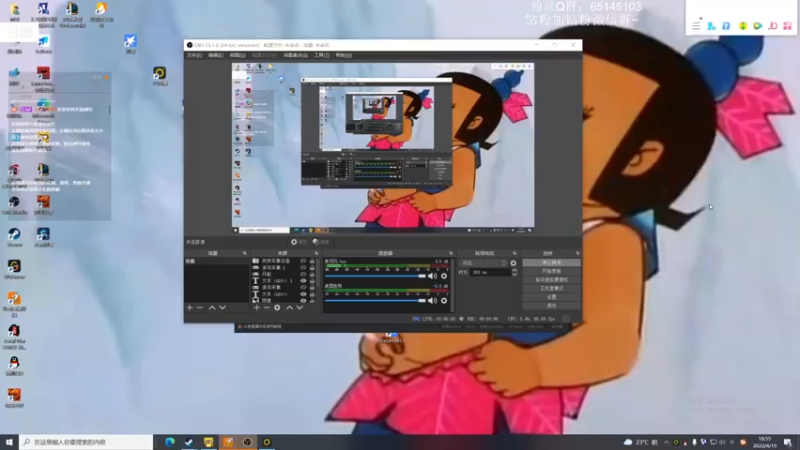Toggle lock on 游戏采集 source
The height and width of the screenshot is (450, 800).
pos(312,287)
